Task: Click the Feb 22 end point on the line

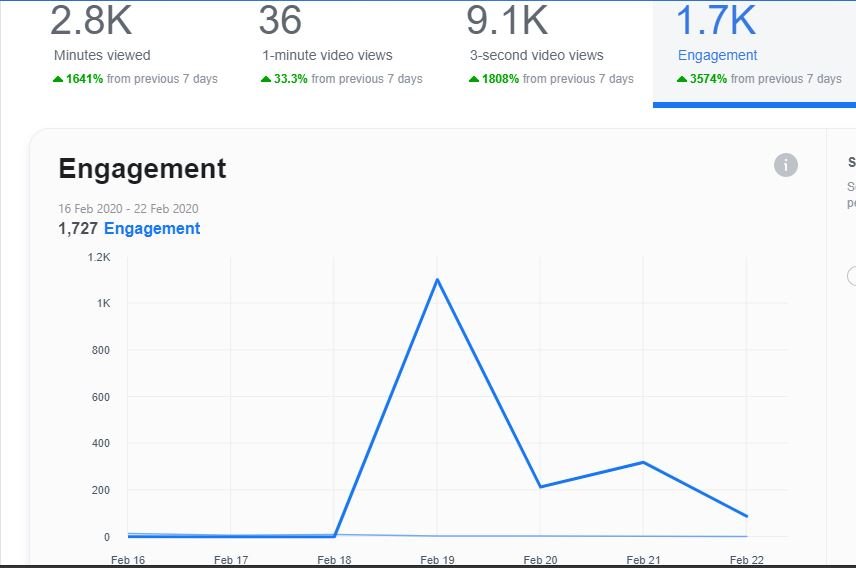Action: tap(746, 516)
